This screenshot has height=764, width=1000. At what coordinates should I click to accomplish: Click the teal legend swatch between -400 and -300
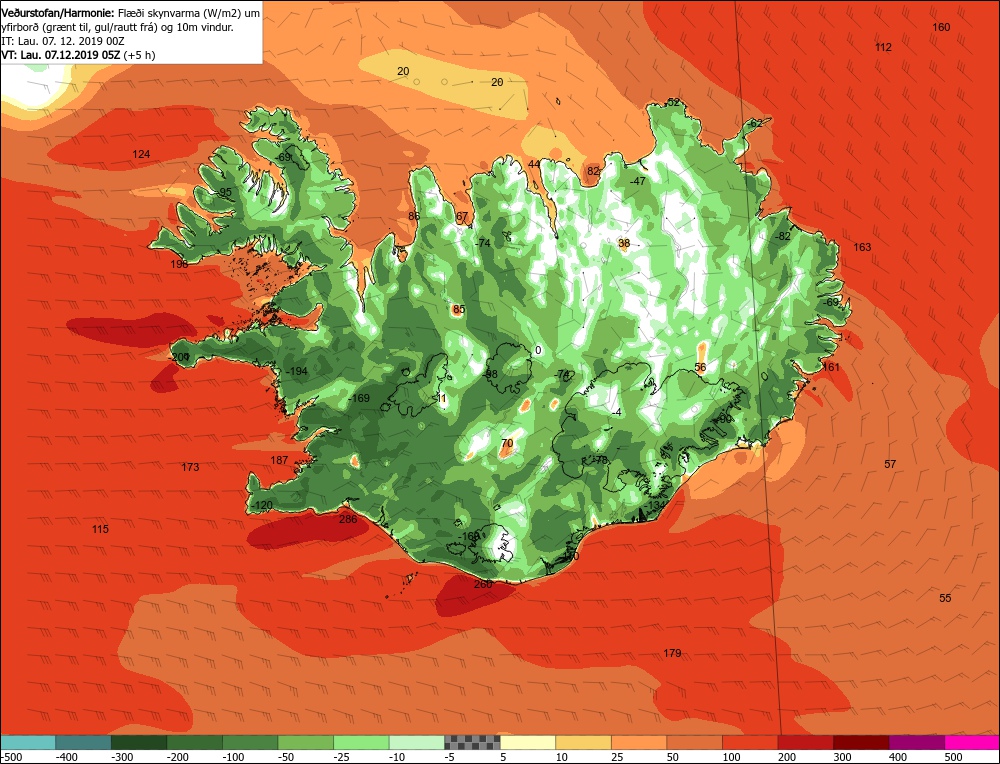(83, 742)
